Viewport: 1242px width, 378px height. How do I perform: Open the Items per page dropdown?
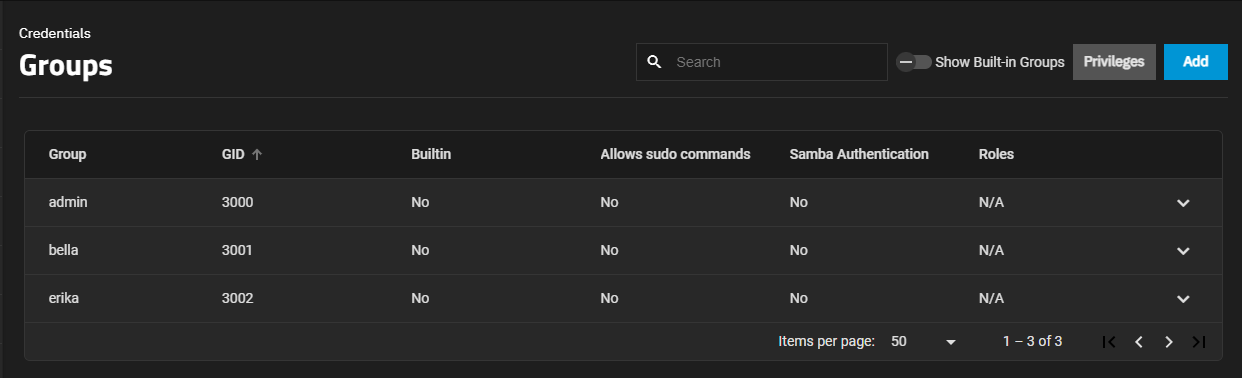click(924, 342)
